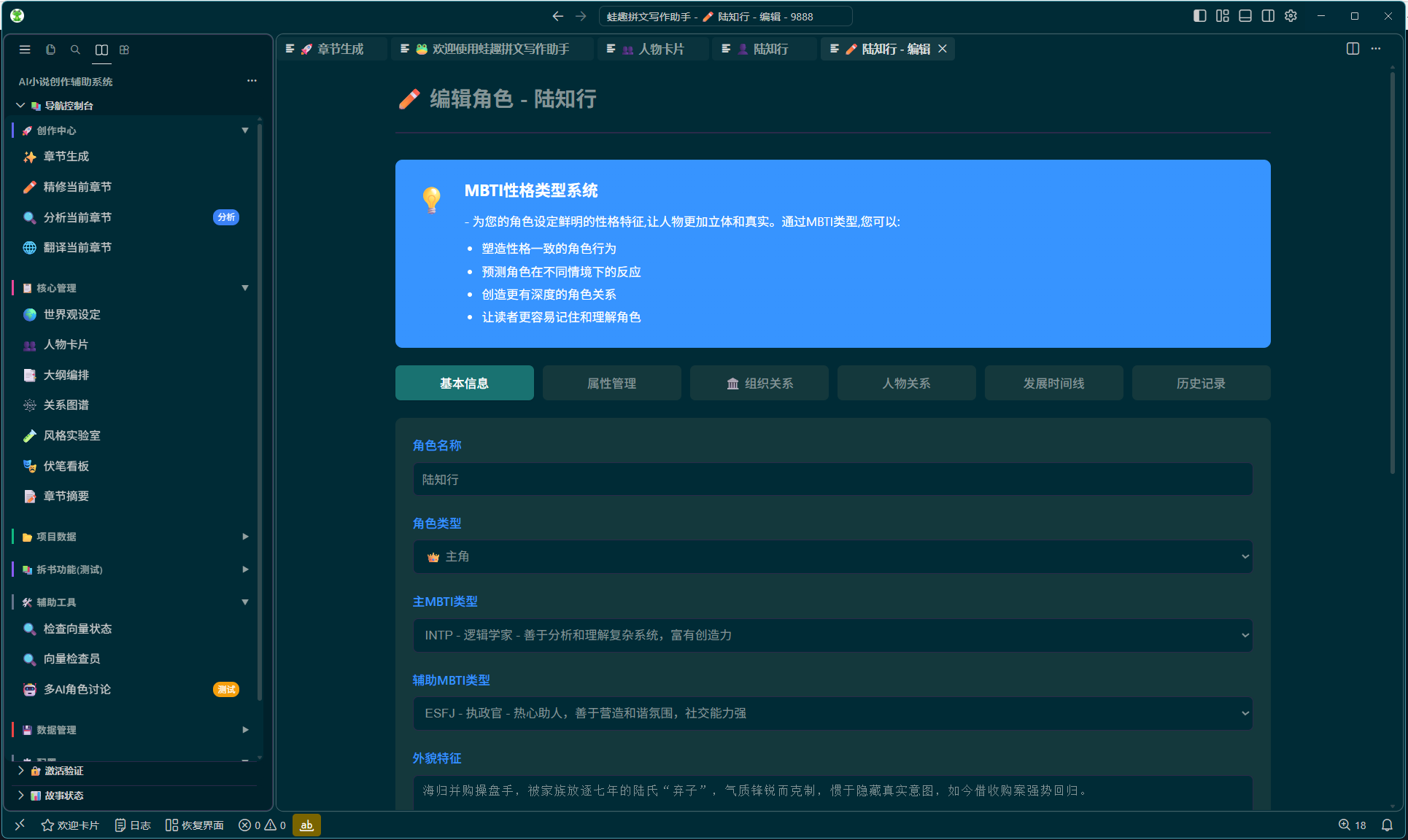
Task: Collapse the 核心管理 section
Action: point(135,288)
